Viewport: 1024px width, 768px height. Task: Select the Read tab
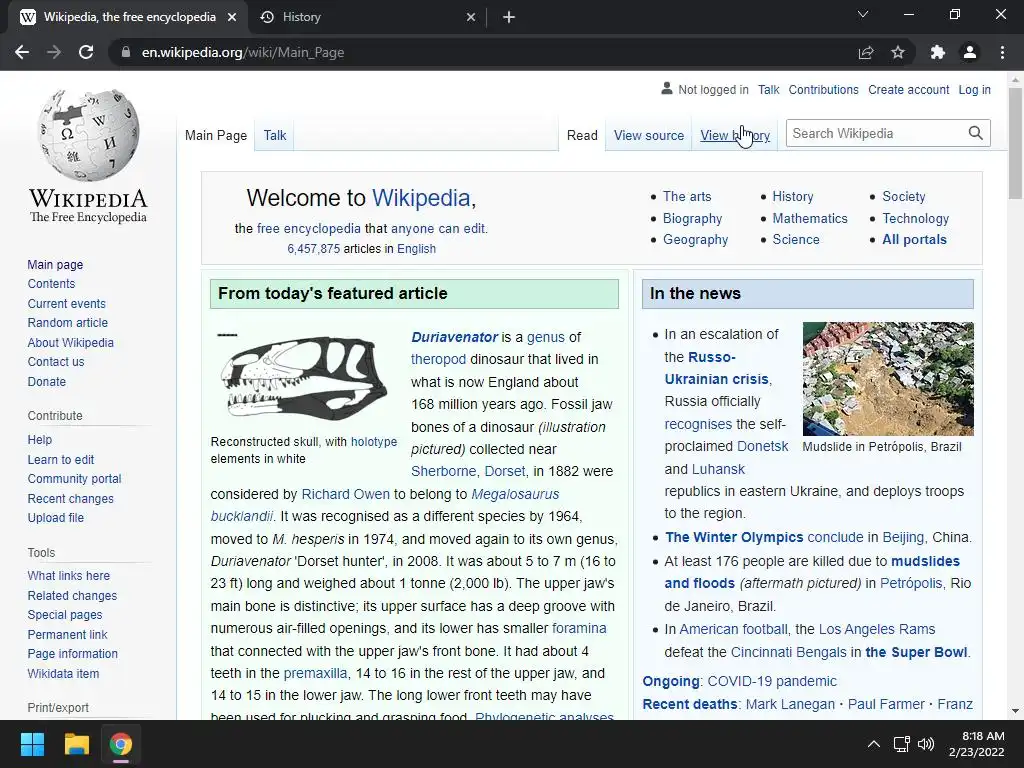tap(582, 135)
